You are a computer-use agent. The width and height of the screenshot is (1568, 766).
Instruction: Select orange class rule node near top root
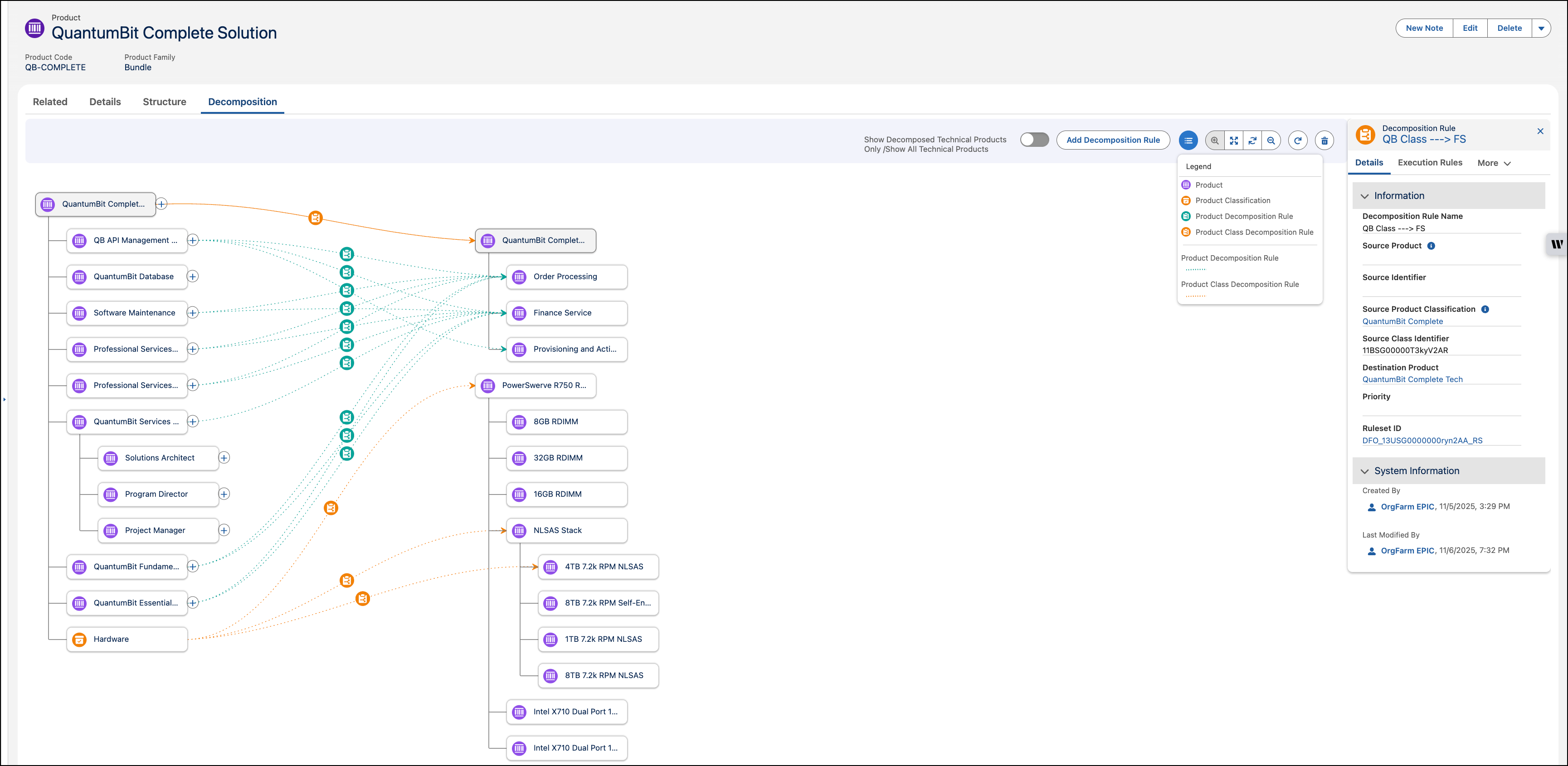(x=315, y=218)
